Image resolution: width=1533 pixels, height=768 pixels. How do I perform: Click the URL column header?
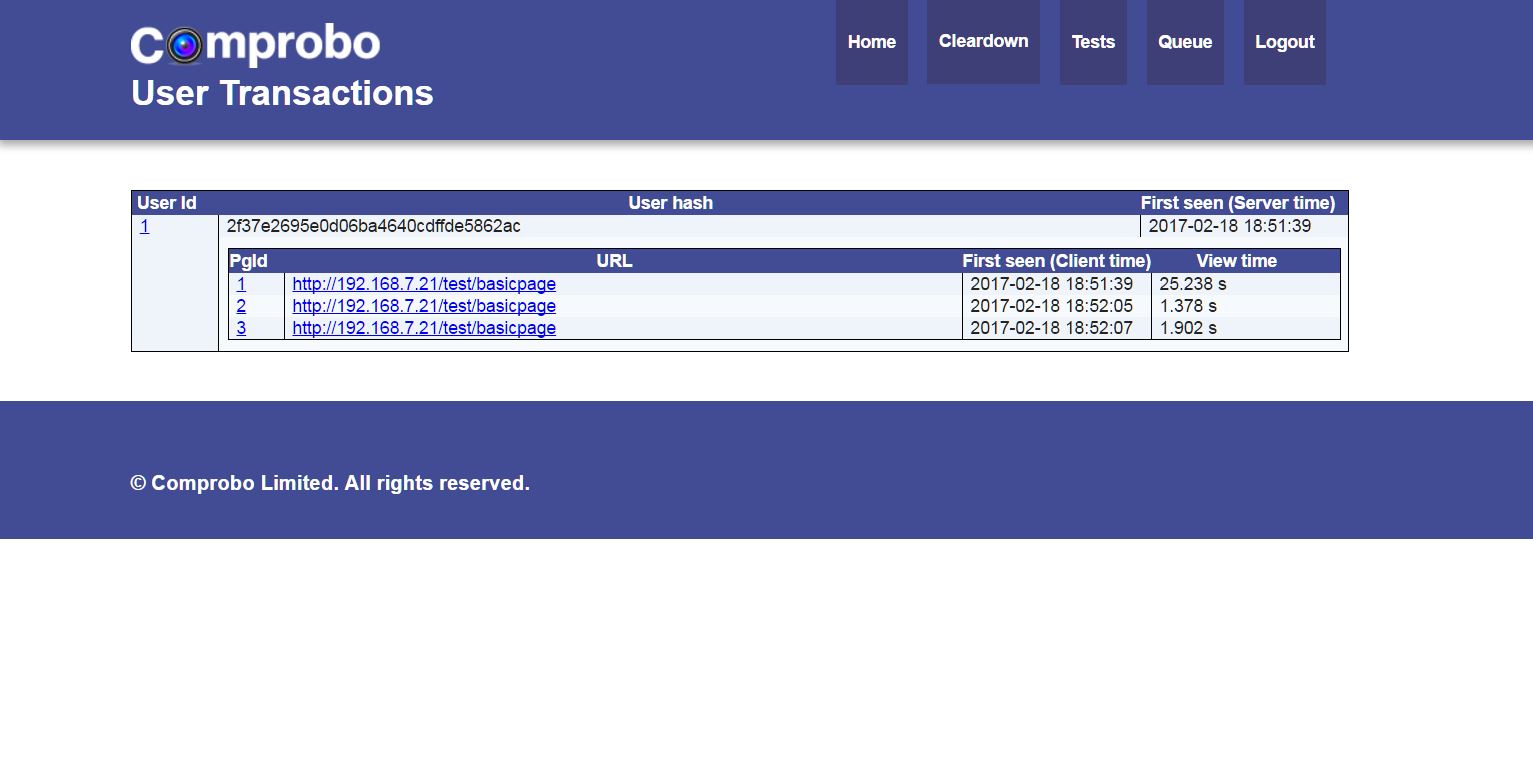tap(615, 261)
